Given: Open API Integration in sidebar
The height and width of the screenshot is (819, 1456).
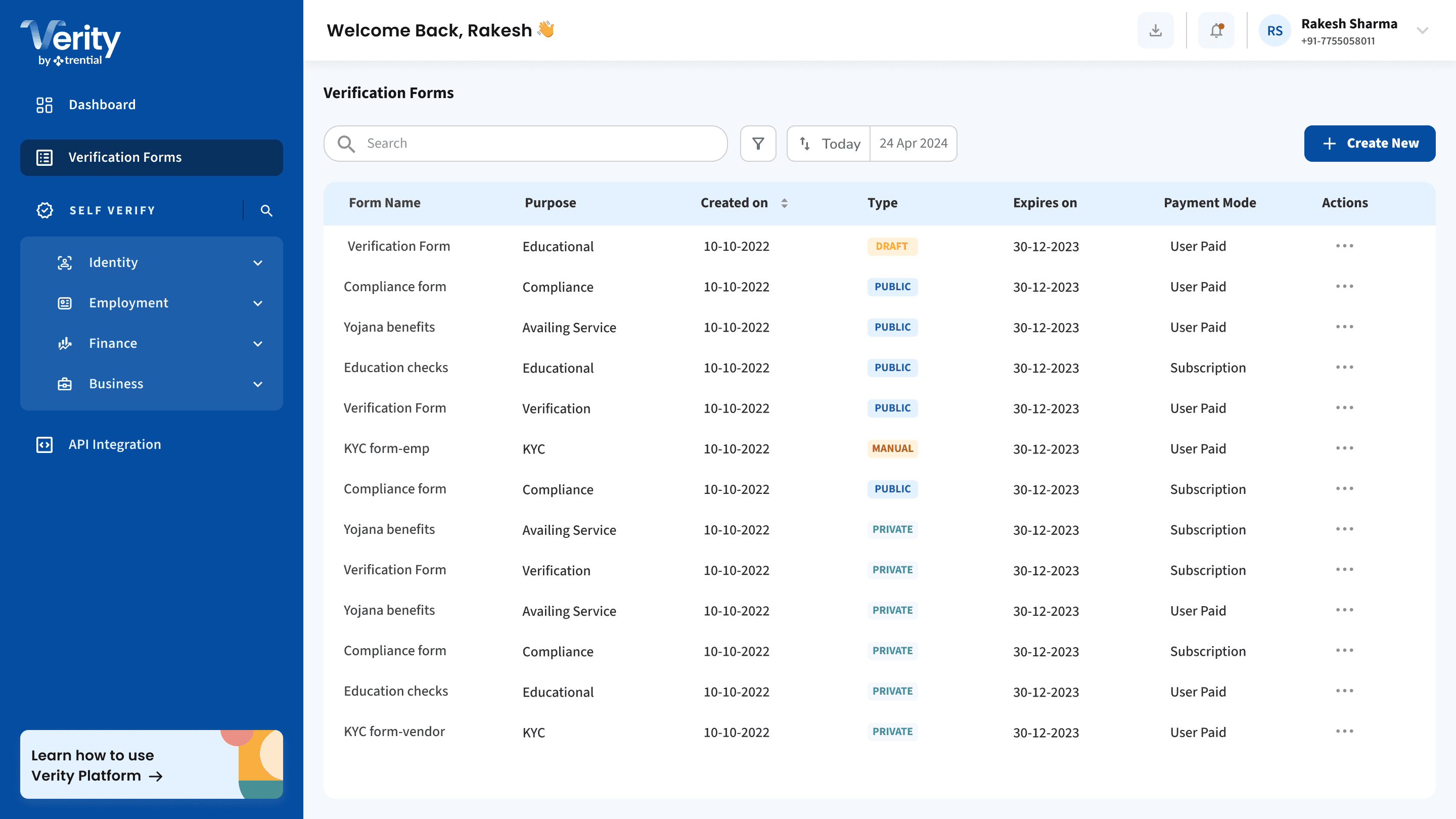Looking at the screenshot, I should pyautogui.click(x=114, y=444).
